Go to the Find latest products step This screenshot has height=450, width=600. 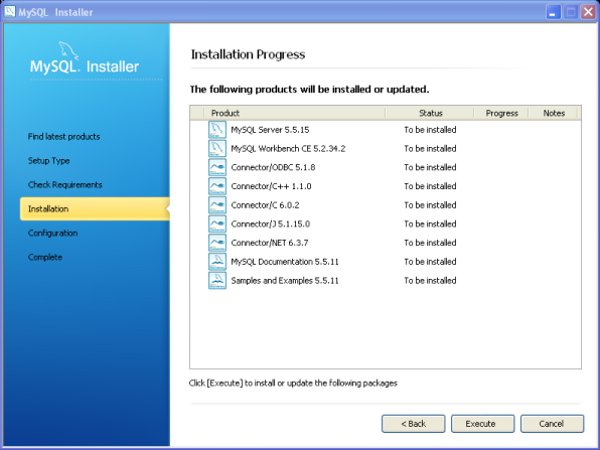[x=64, y=137]
